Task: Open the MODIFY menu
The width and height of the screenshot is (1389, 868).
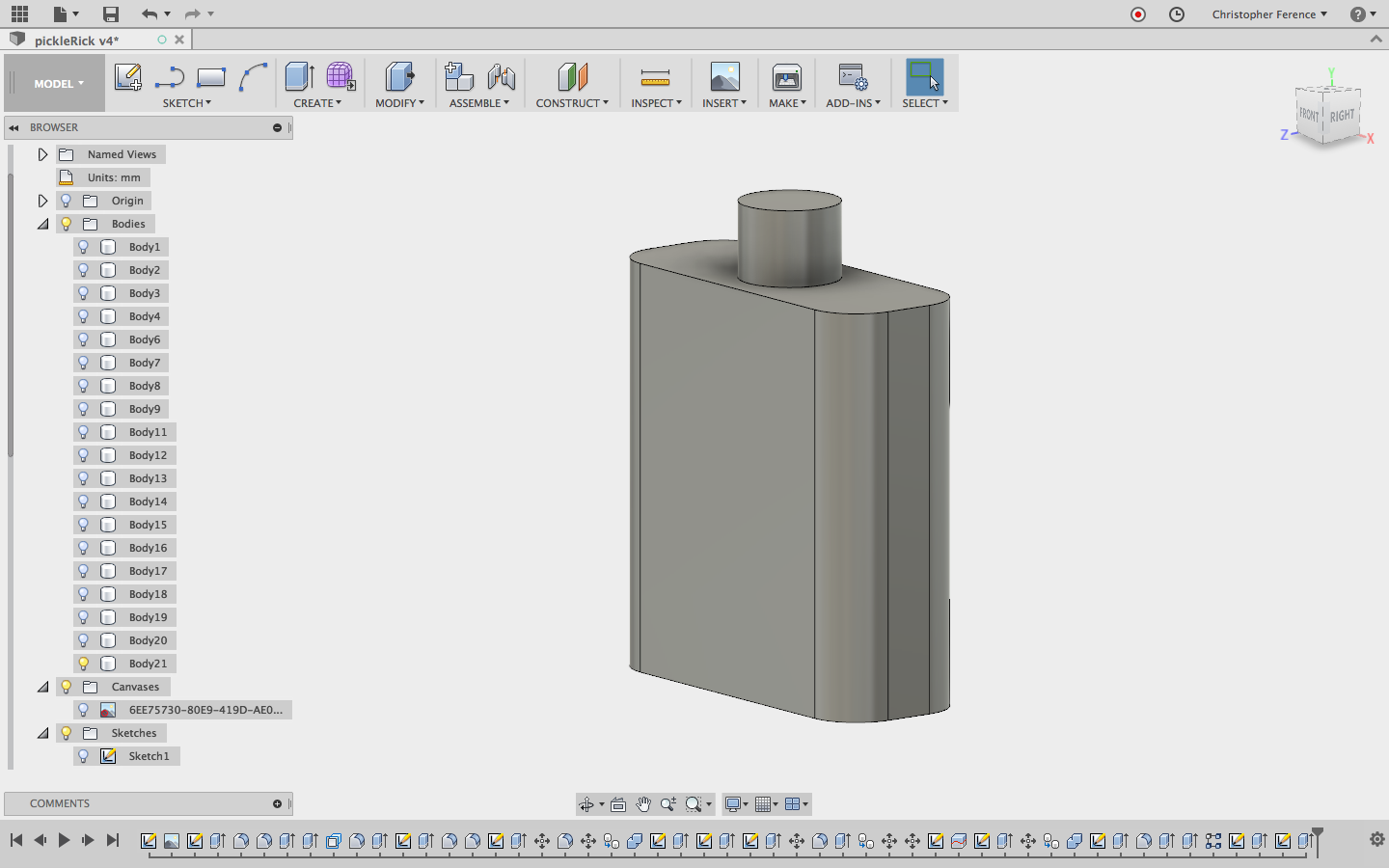Action: click(399, 103)
